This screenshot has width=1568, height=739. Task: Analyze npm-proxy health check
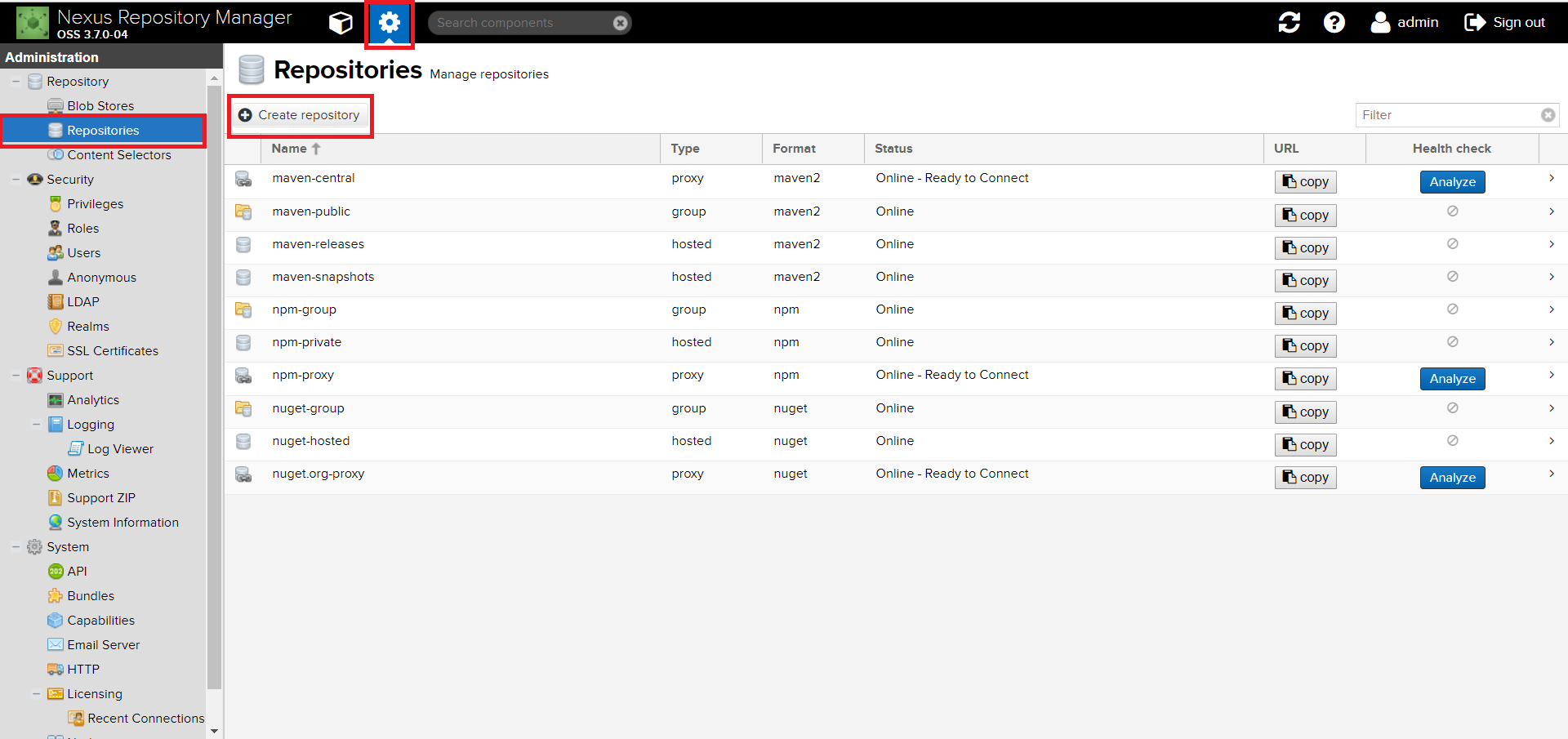[x=1452, y=379]
